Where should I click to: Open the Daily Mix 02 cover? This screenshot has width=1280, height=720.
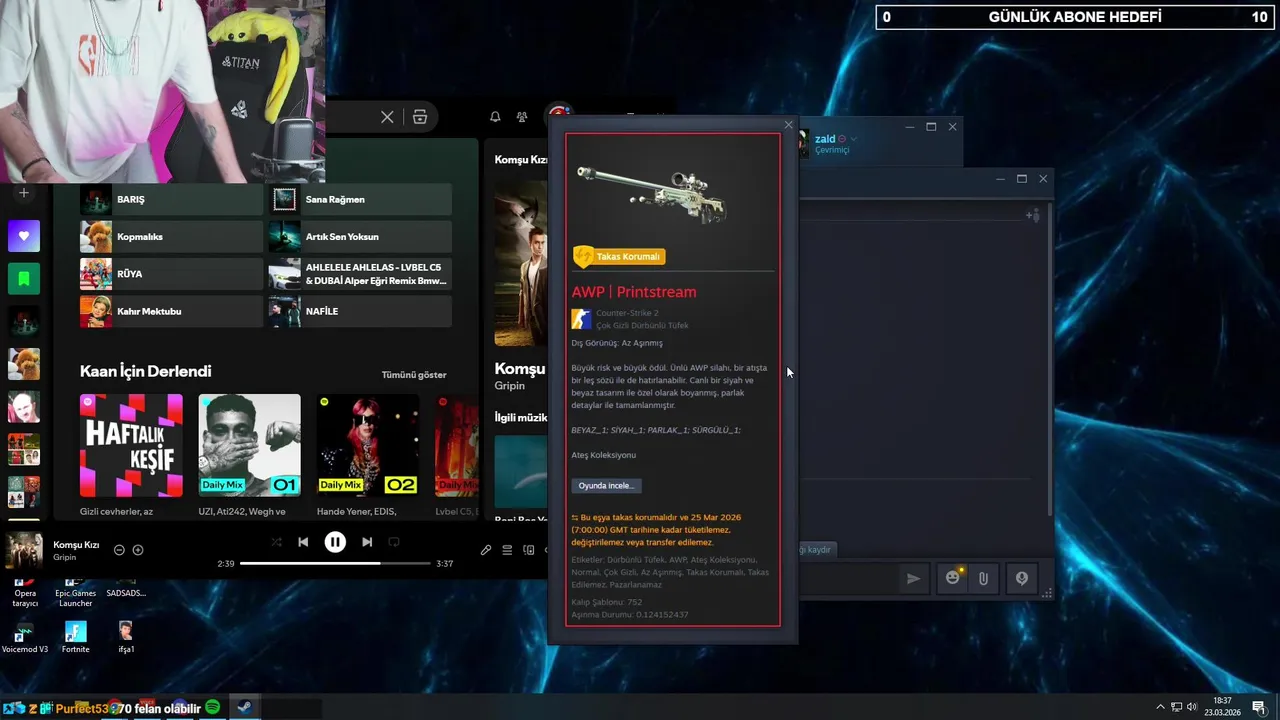(x=368, y=445)
